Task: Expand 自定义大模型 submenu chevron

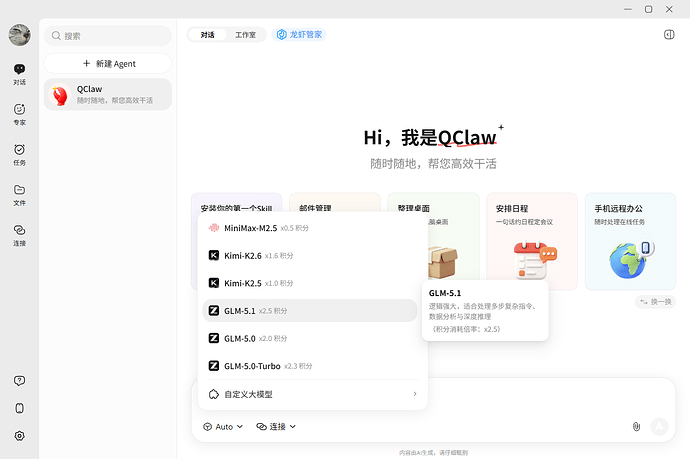Action: click(415, 394)
